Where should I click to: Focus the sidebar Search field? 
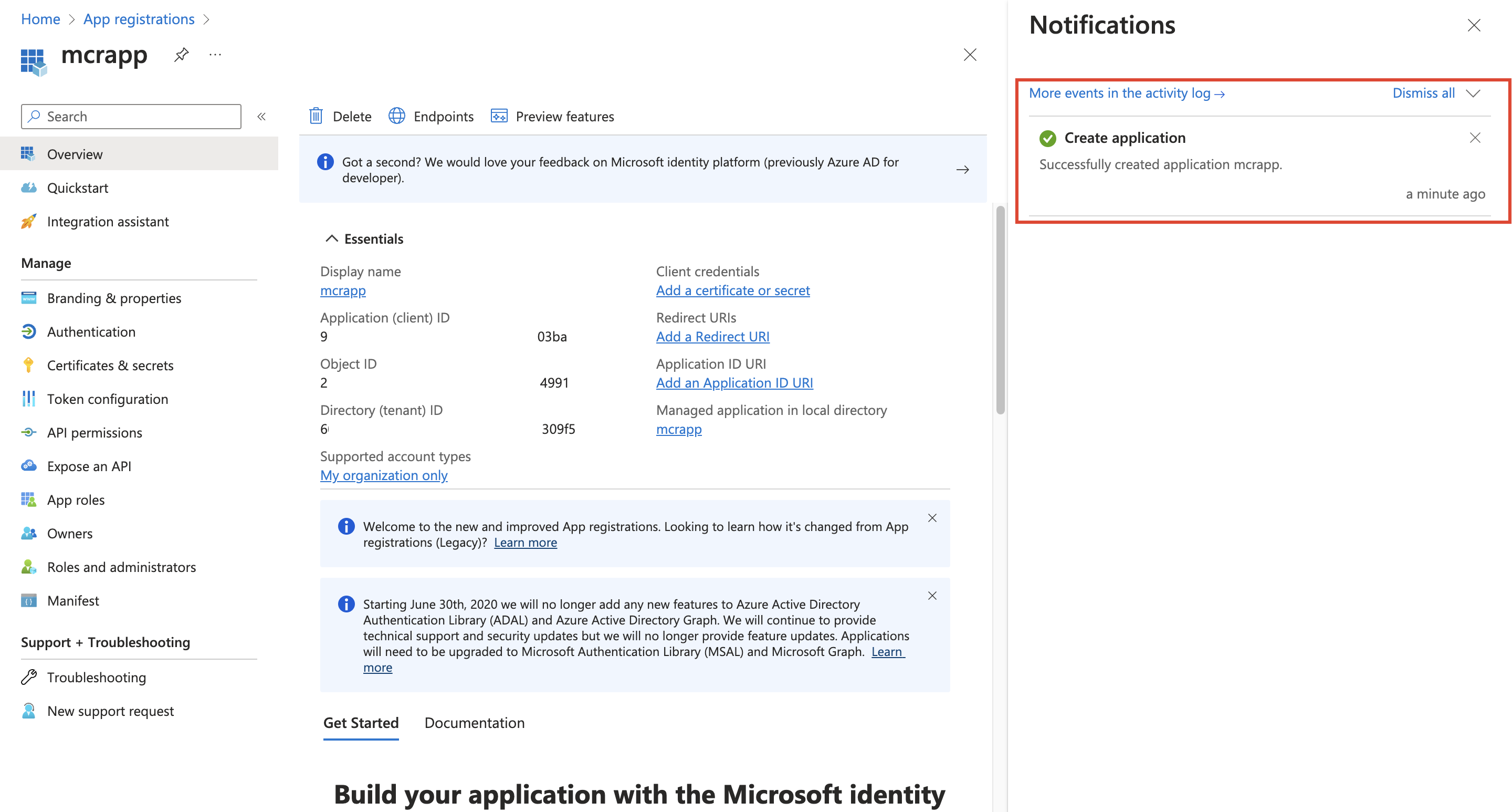(x=131, y=116)
